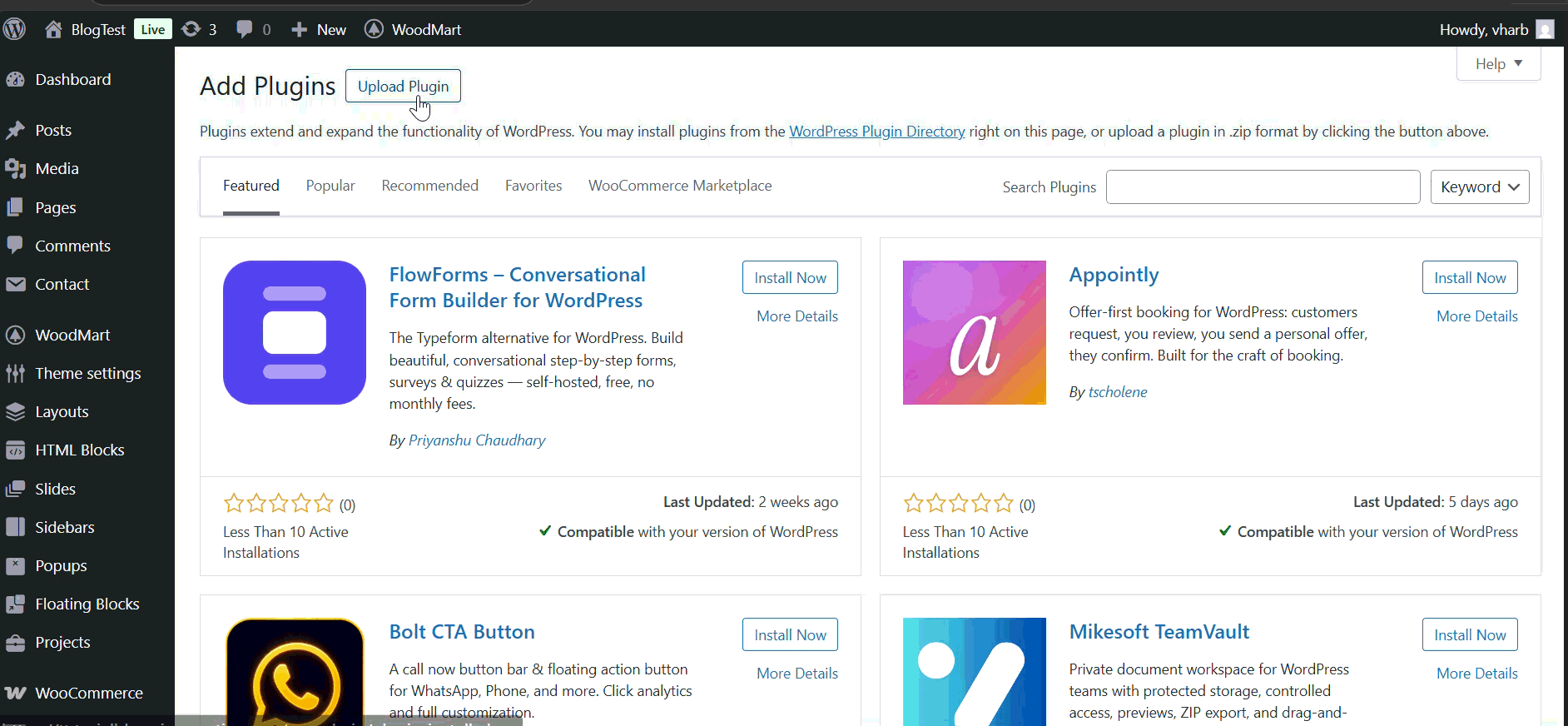1568x726 pixels.
Task: Switch to the Popular tab
Action: click(330, 186)
